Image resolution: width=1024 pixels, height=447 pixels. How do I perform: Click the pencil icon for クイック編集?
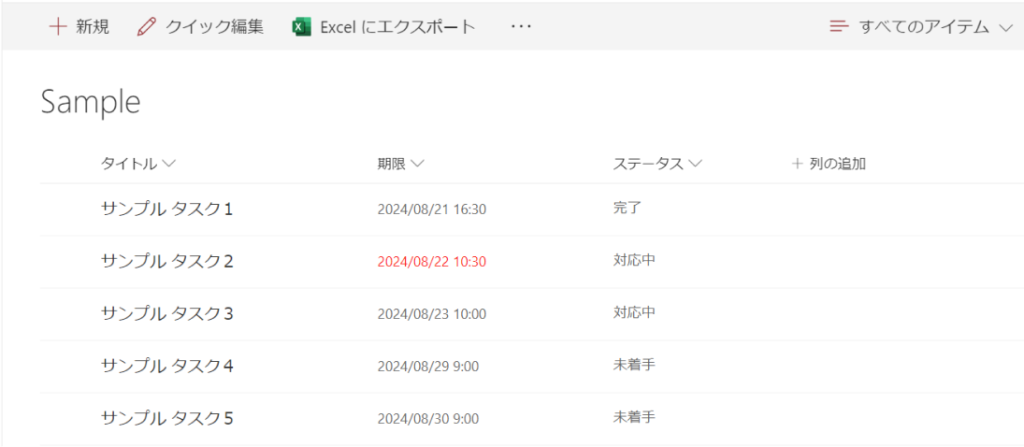click(147, 27)
